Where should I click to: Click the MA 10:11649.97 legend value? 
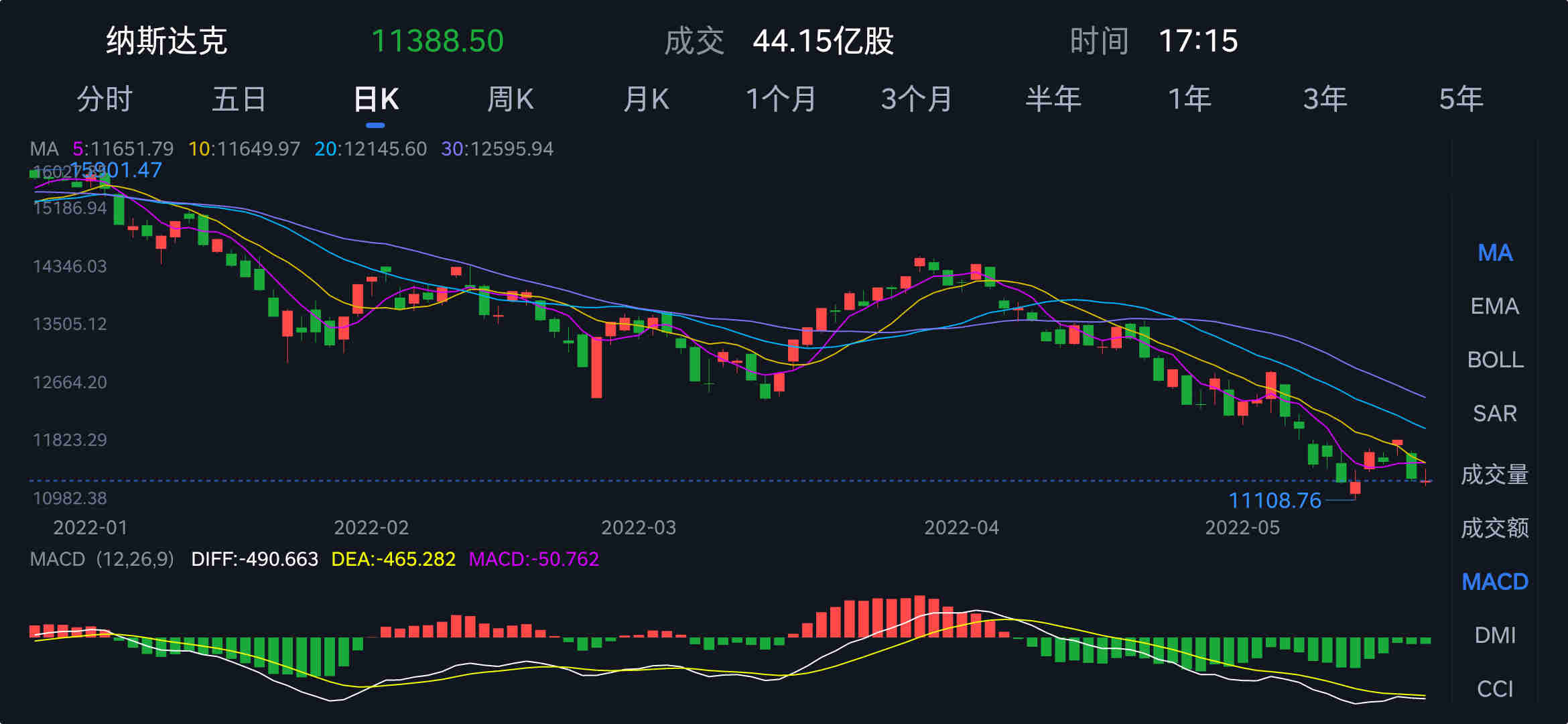[245, 149]
